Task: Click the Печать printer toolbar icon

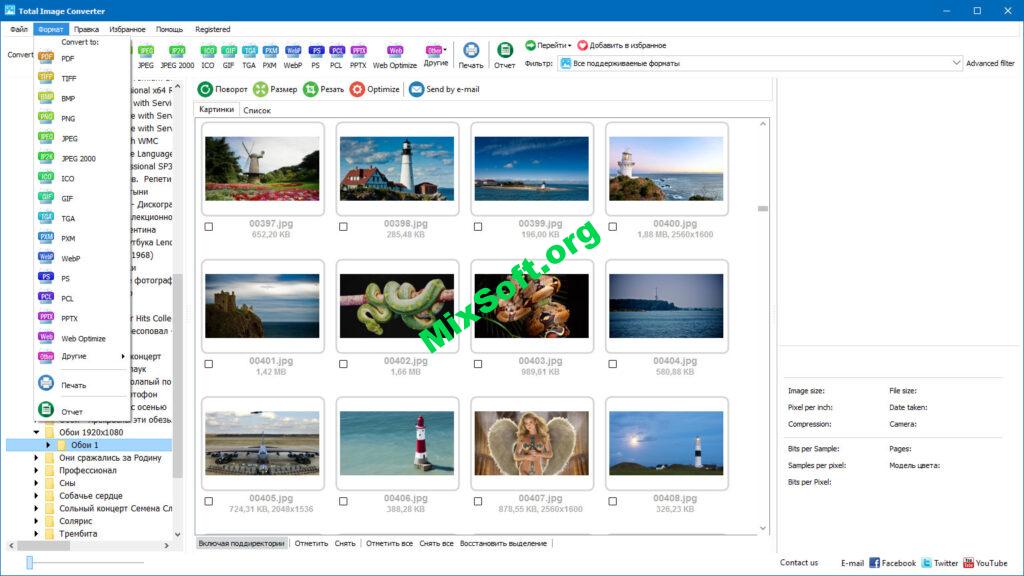Action: 471,56
